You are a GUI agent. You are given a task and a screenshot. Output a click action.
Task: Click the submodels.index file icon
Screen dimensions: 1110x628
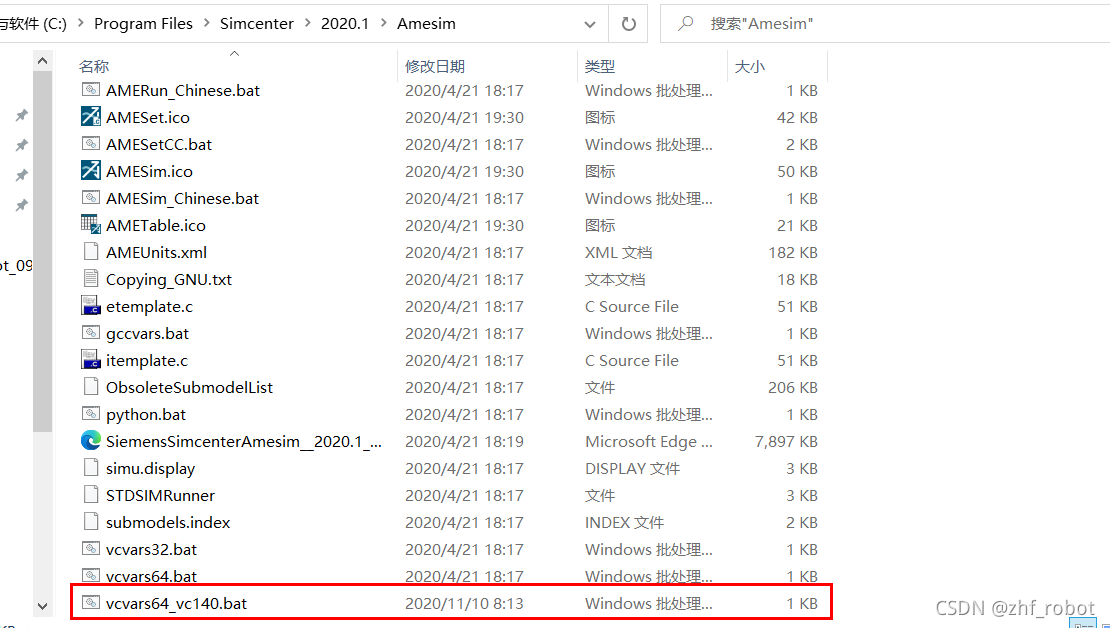(x=91, y=522)
